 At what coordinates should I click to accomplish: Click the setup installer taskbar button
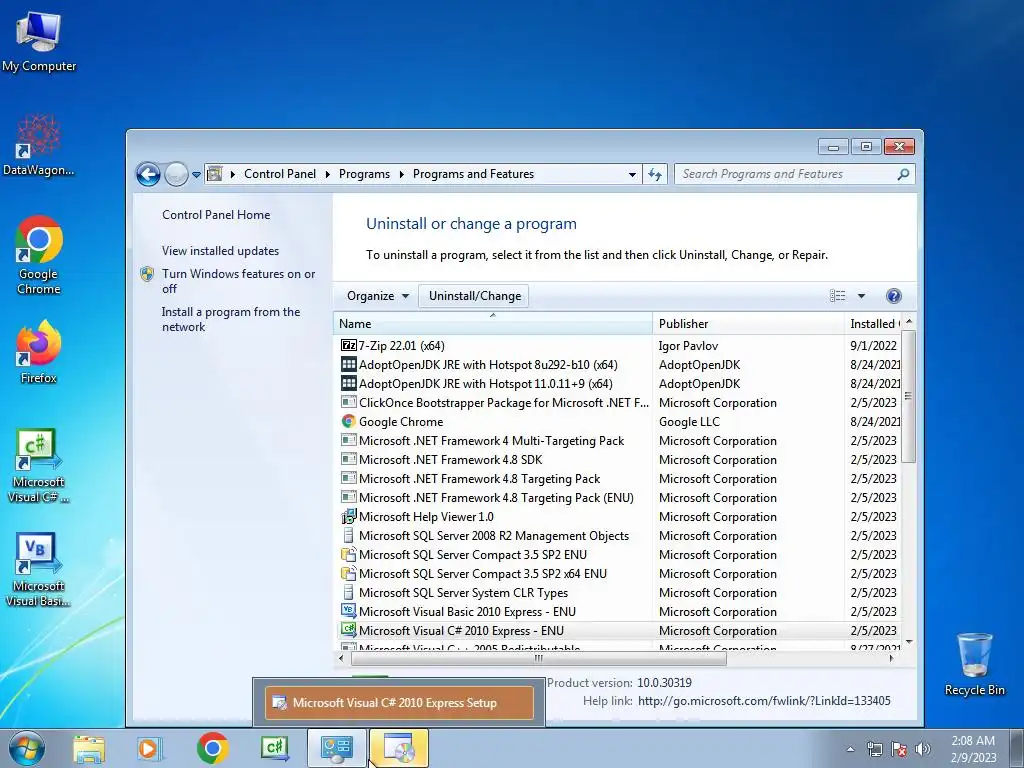[x=399, y=749]
